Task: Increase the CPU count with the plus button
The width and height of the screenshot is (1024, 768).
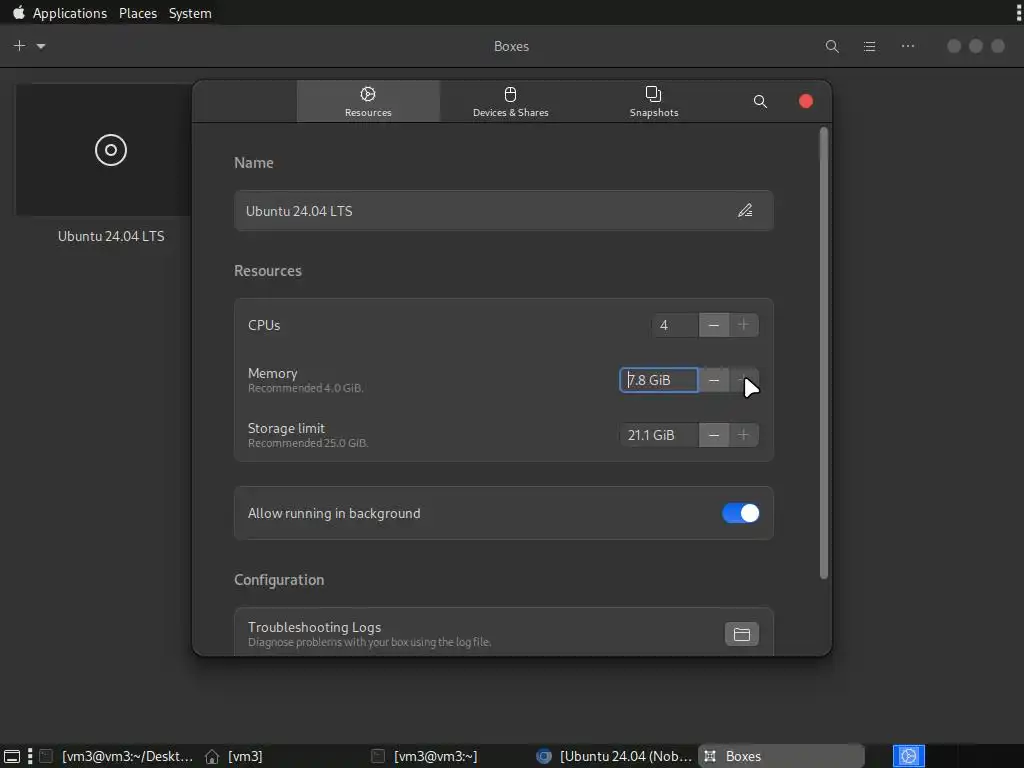Action: [743, 325]
